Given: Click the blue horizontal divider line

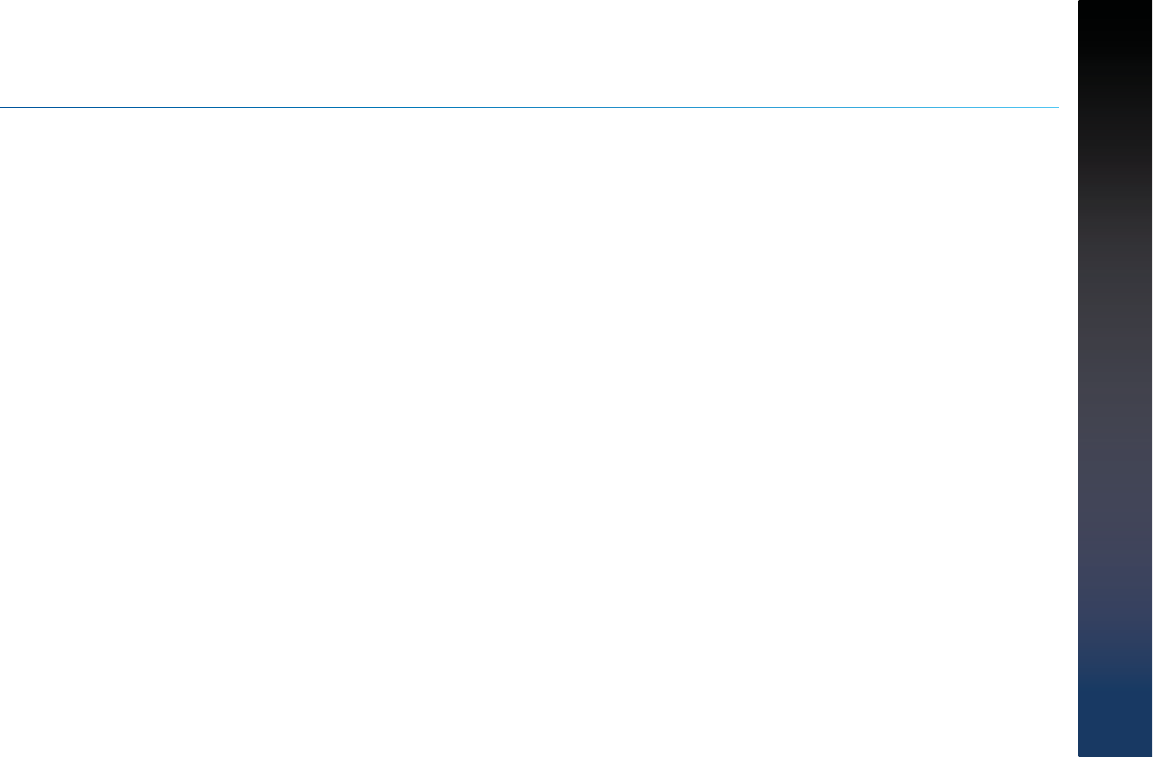Looking at the screenshot, I should click(x=529, y=107).
